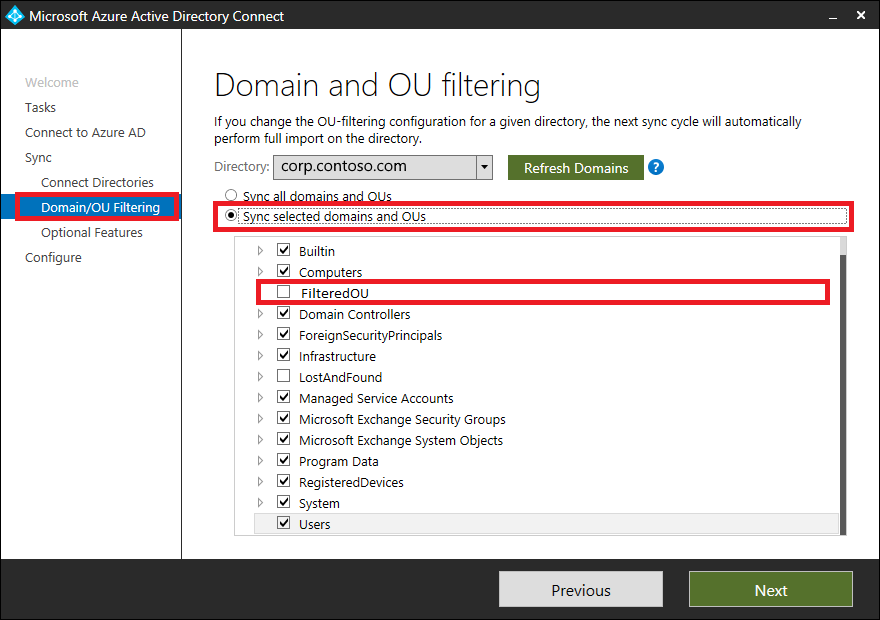
Task: Uncheck the Computers checkbox
Action: (x=283, y=271)
